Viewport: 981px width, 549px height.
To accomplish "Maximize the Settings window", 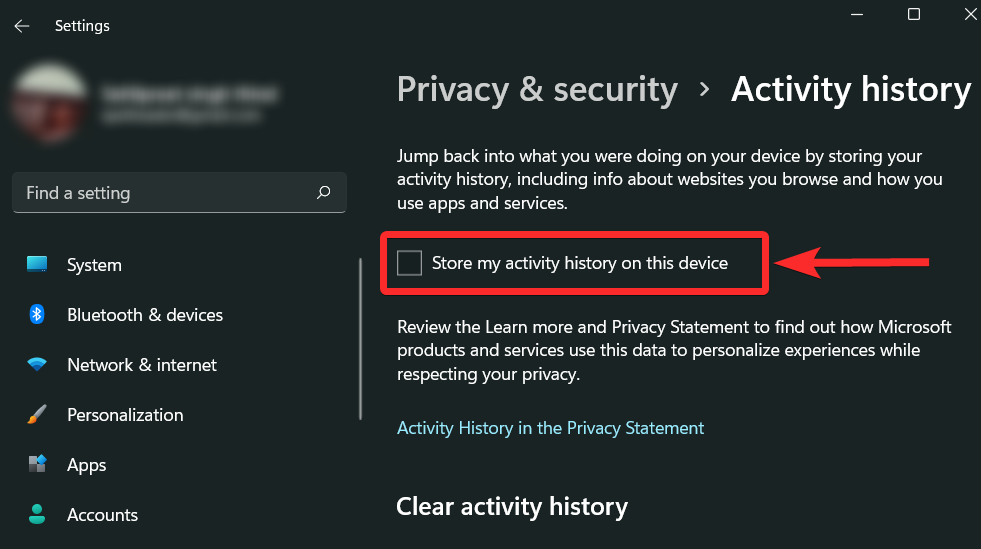I will (914, 14).
